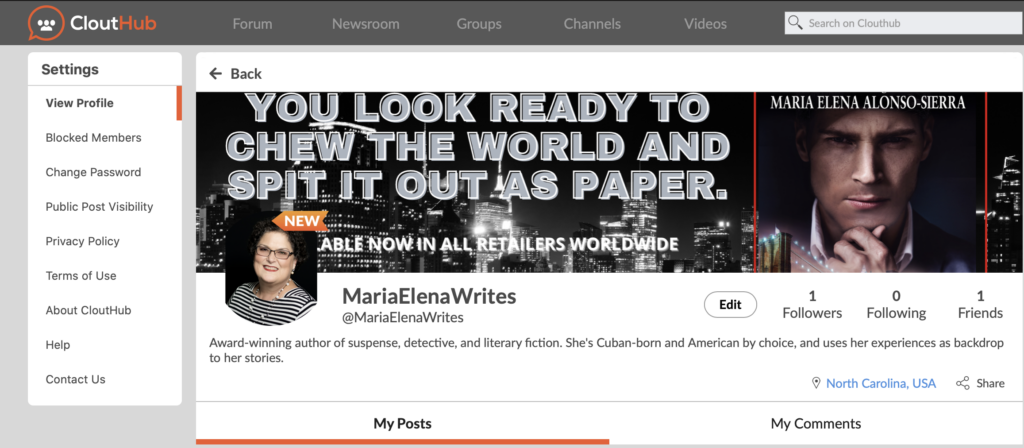
Task: Open the Forum nav item
Action: [x=252, y=24]
